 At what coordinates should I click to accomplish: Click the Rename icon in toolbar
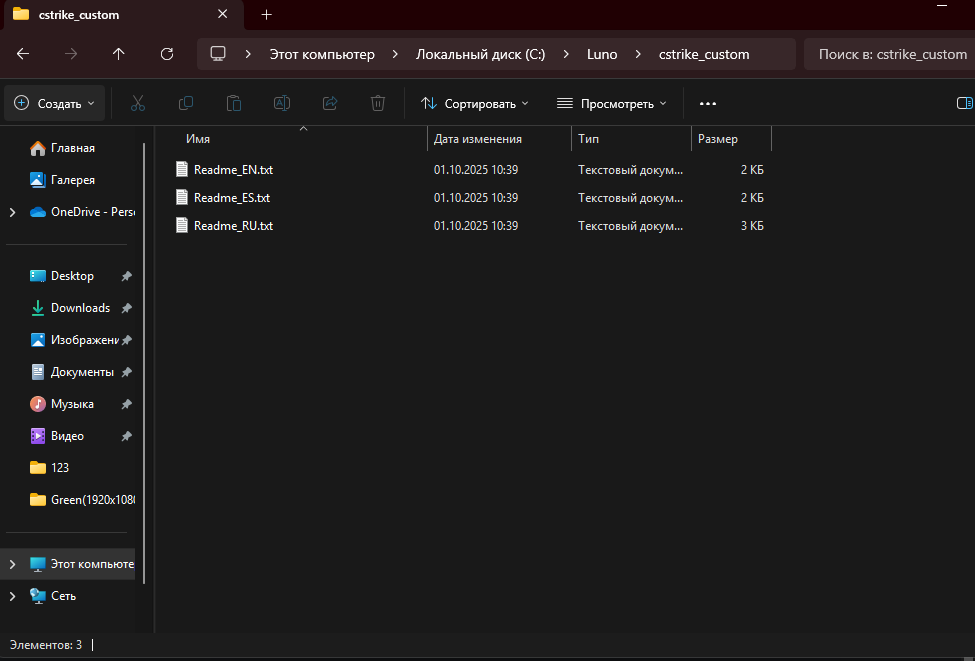282,103
